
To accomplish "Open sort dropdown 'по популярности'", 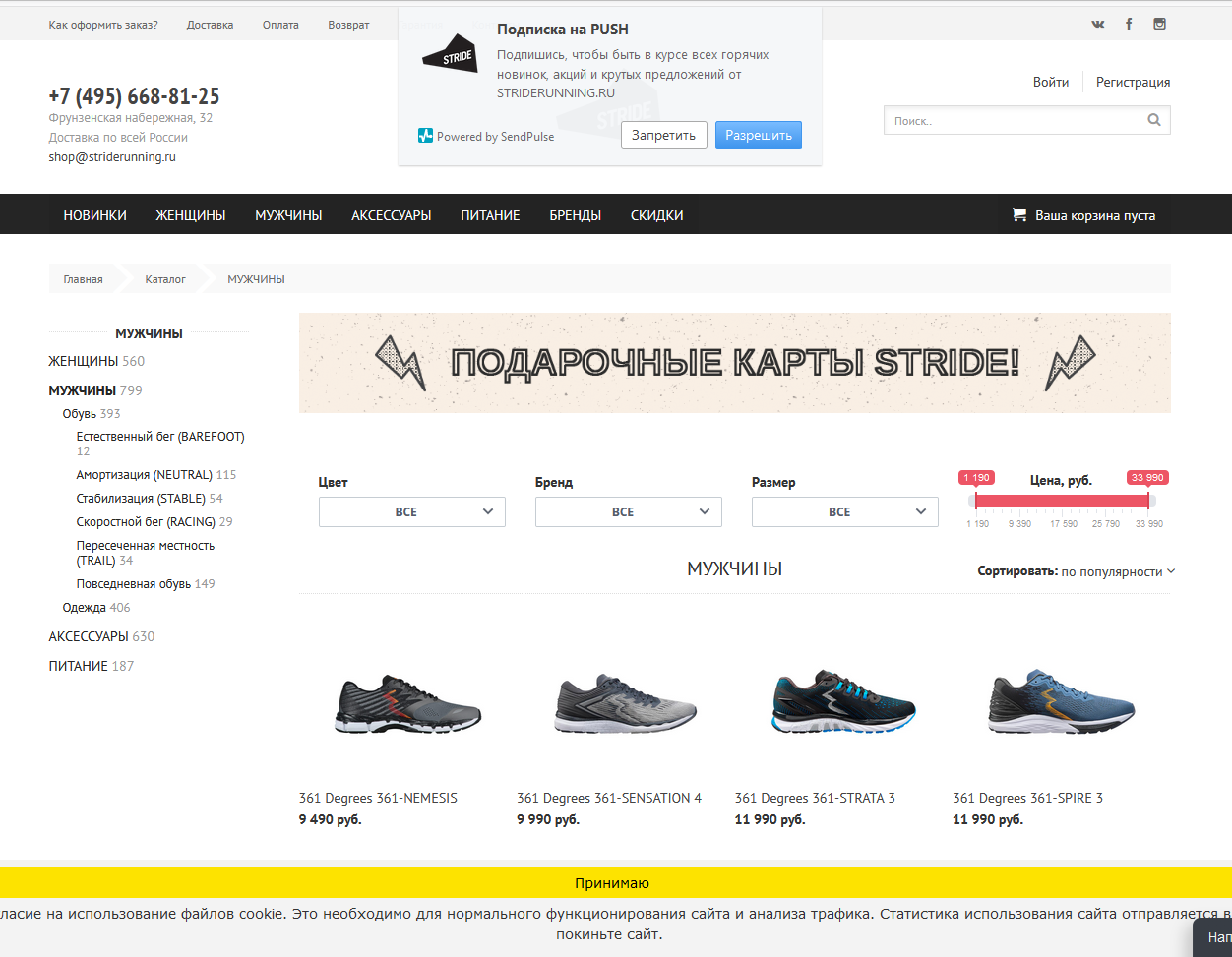I will point(1118,571).
